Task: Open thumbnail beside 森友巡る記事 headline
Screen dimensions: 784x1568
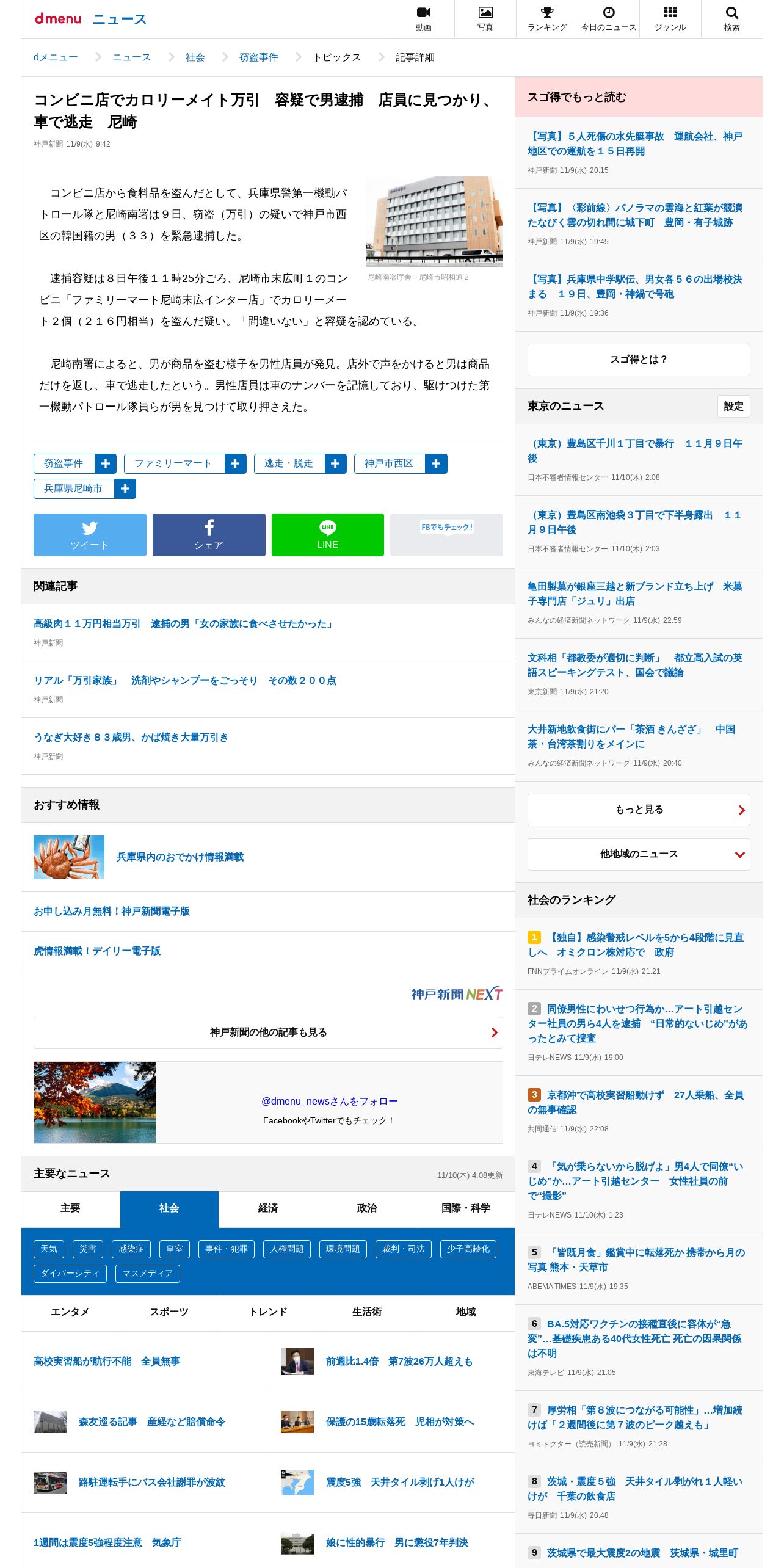Action: [x=50, y=1422]
